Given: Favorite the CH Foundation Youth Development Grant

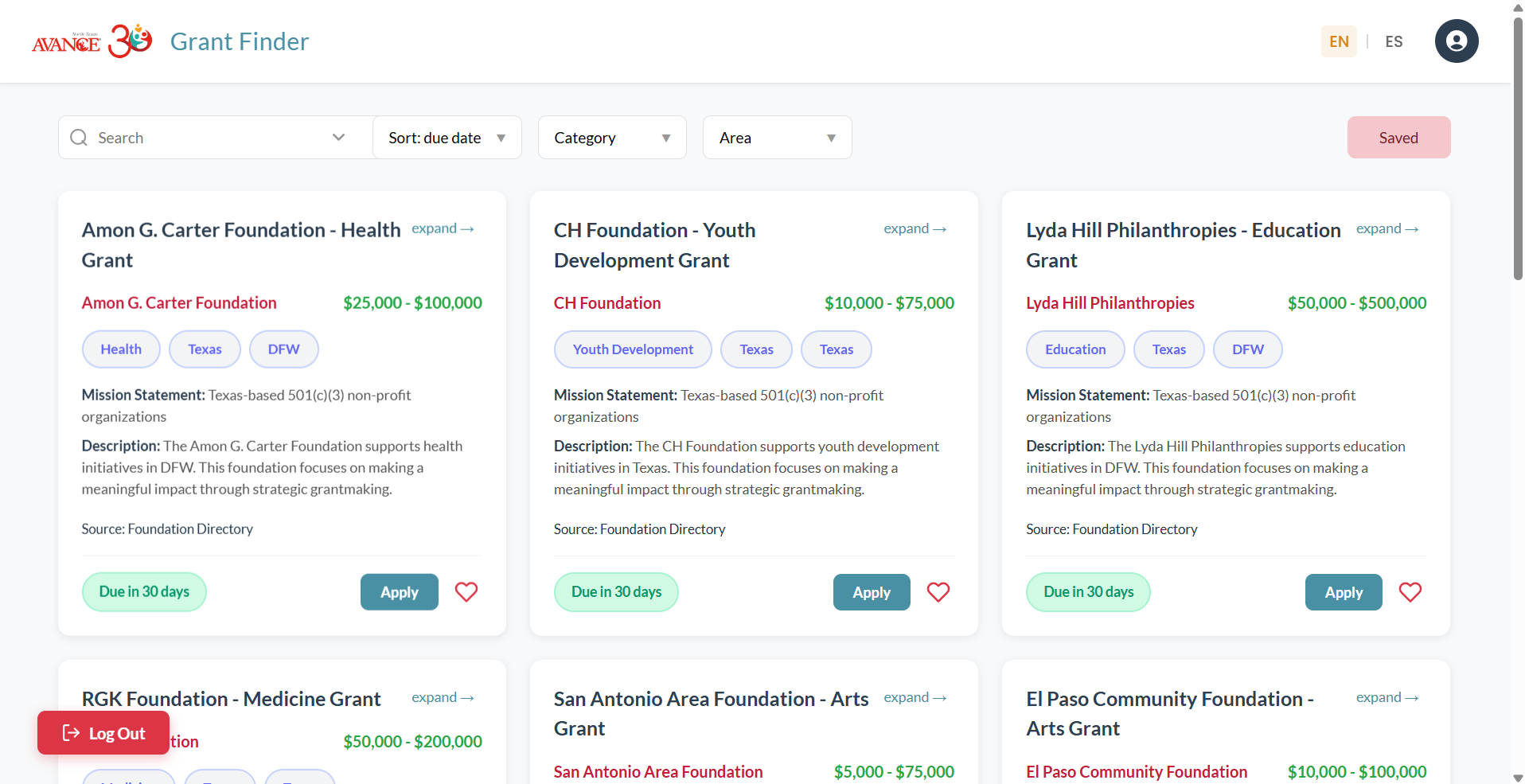Looking at the screenshot, I should click(x=938, y=591).
